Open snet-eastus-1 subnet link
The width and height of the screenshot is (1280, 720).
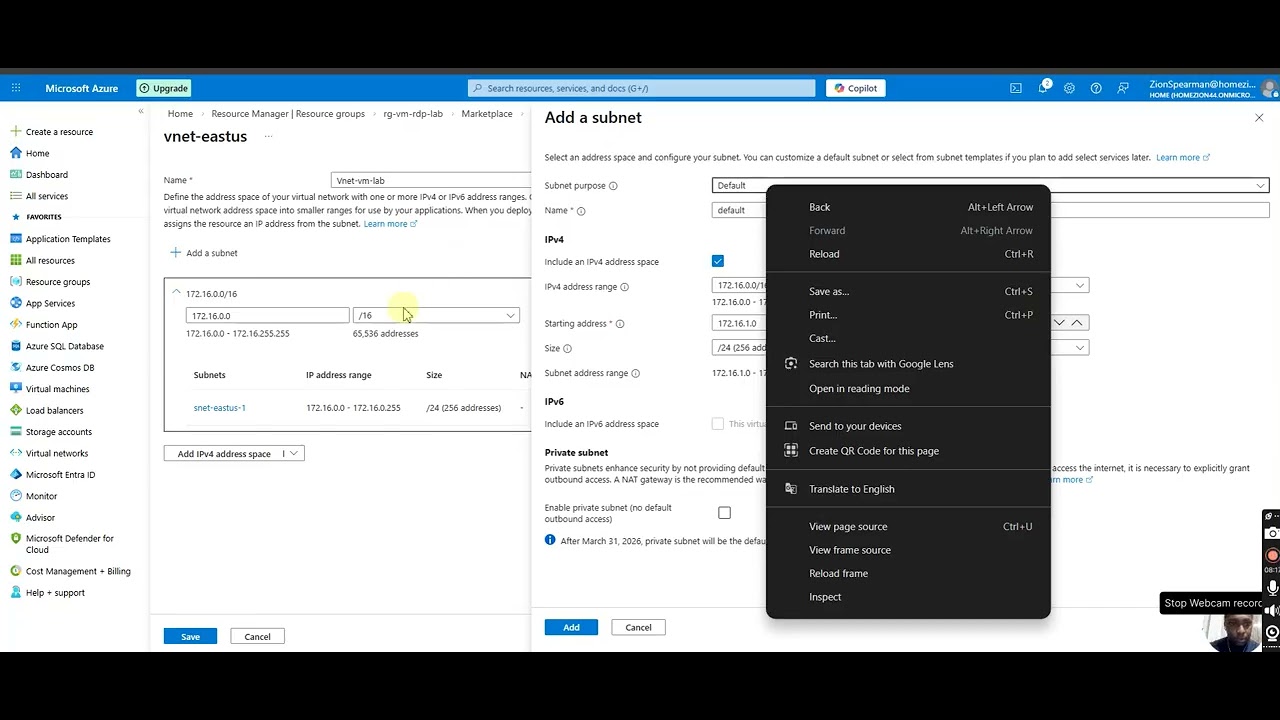220,408
